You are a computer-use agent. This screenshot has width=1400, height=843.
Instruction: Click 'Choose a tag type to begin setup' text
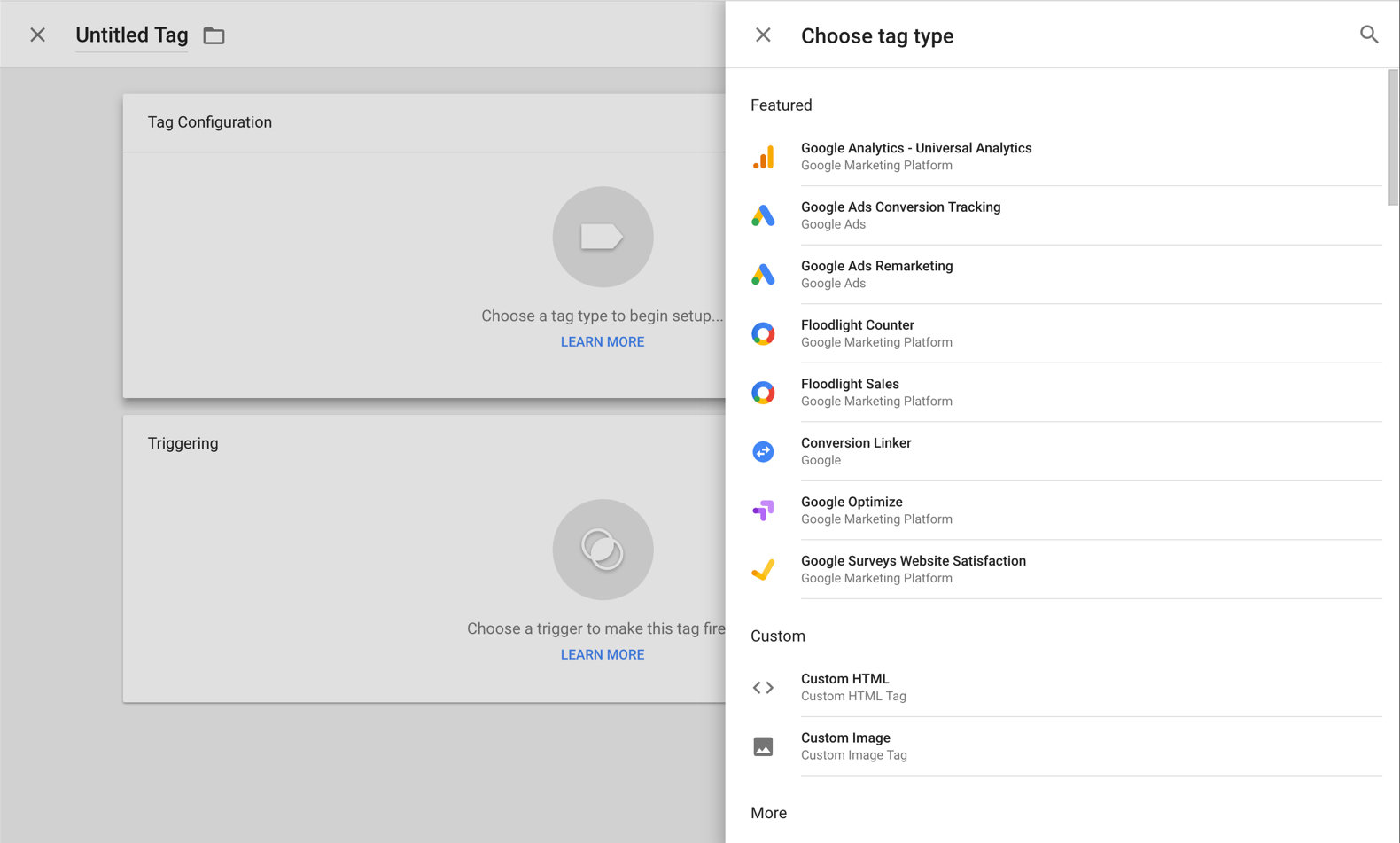pos(603,316)
